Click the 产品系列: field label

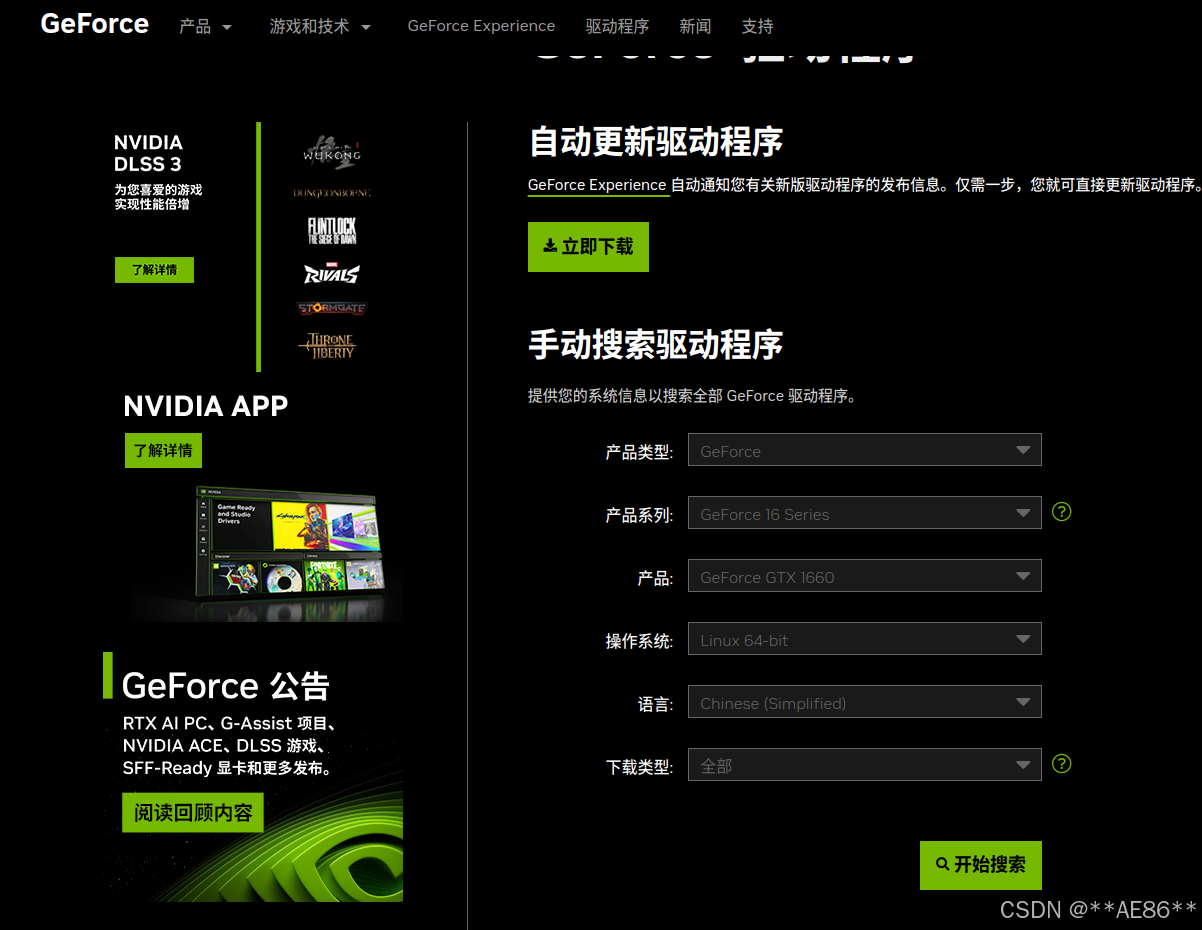640,515
